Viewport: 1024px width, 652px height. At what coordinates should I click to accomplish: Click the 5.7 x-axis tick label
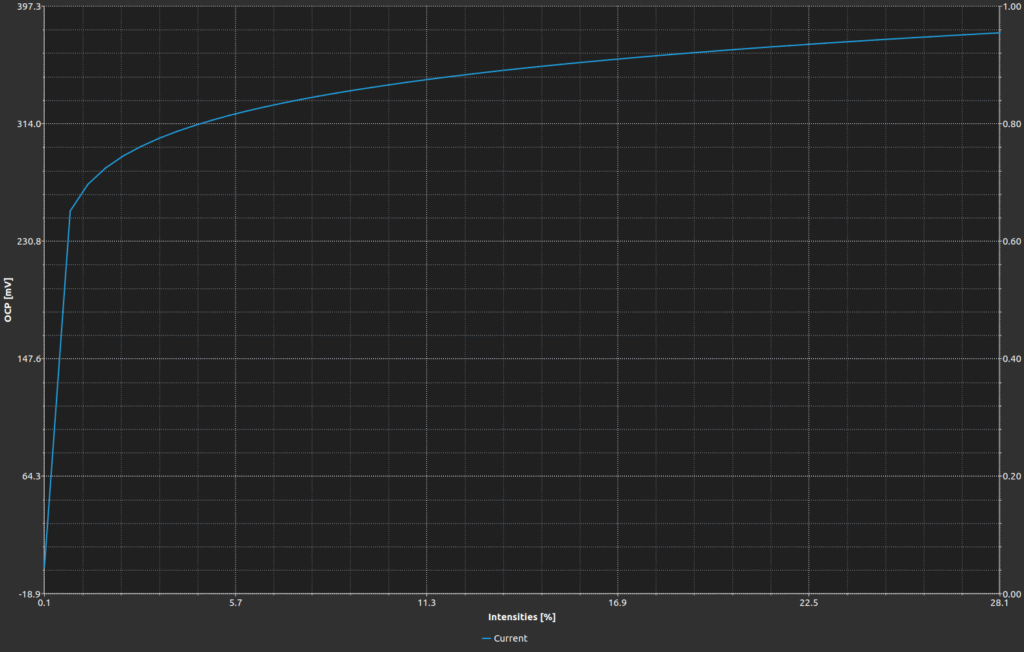click(x=236, y=603)
